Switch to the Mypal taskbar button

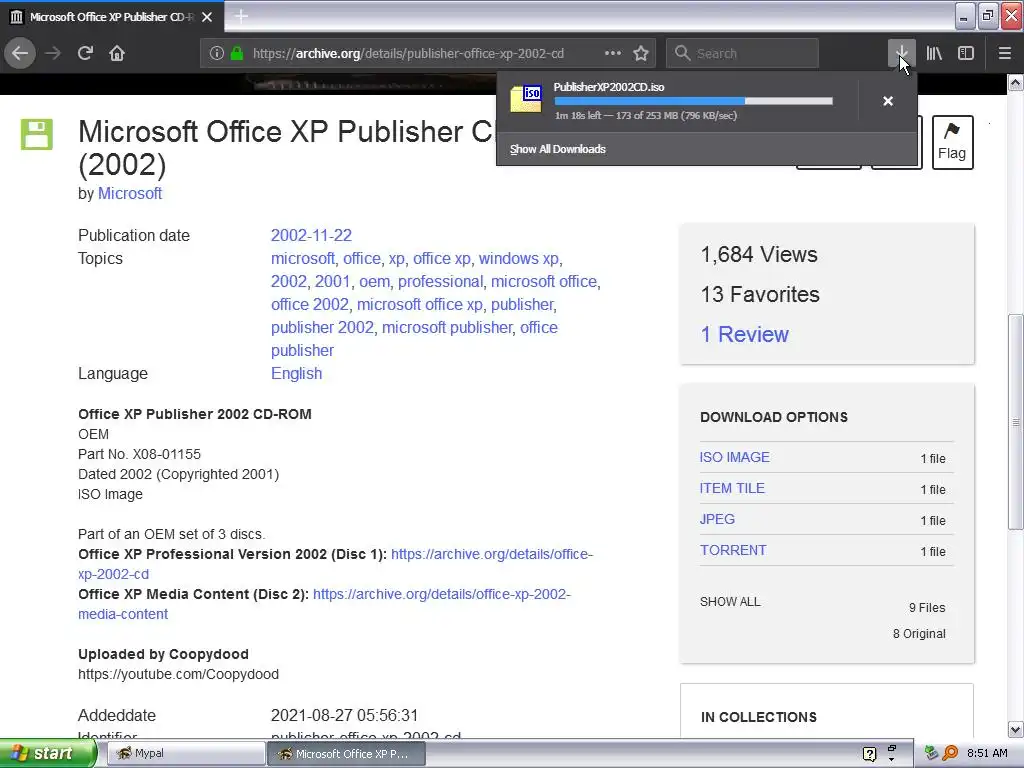[x=185, y=754]
